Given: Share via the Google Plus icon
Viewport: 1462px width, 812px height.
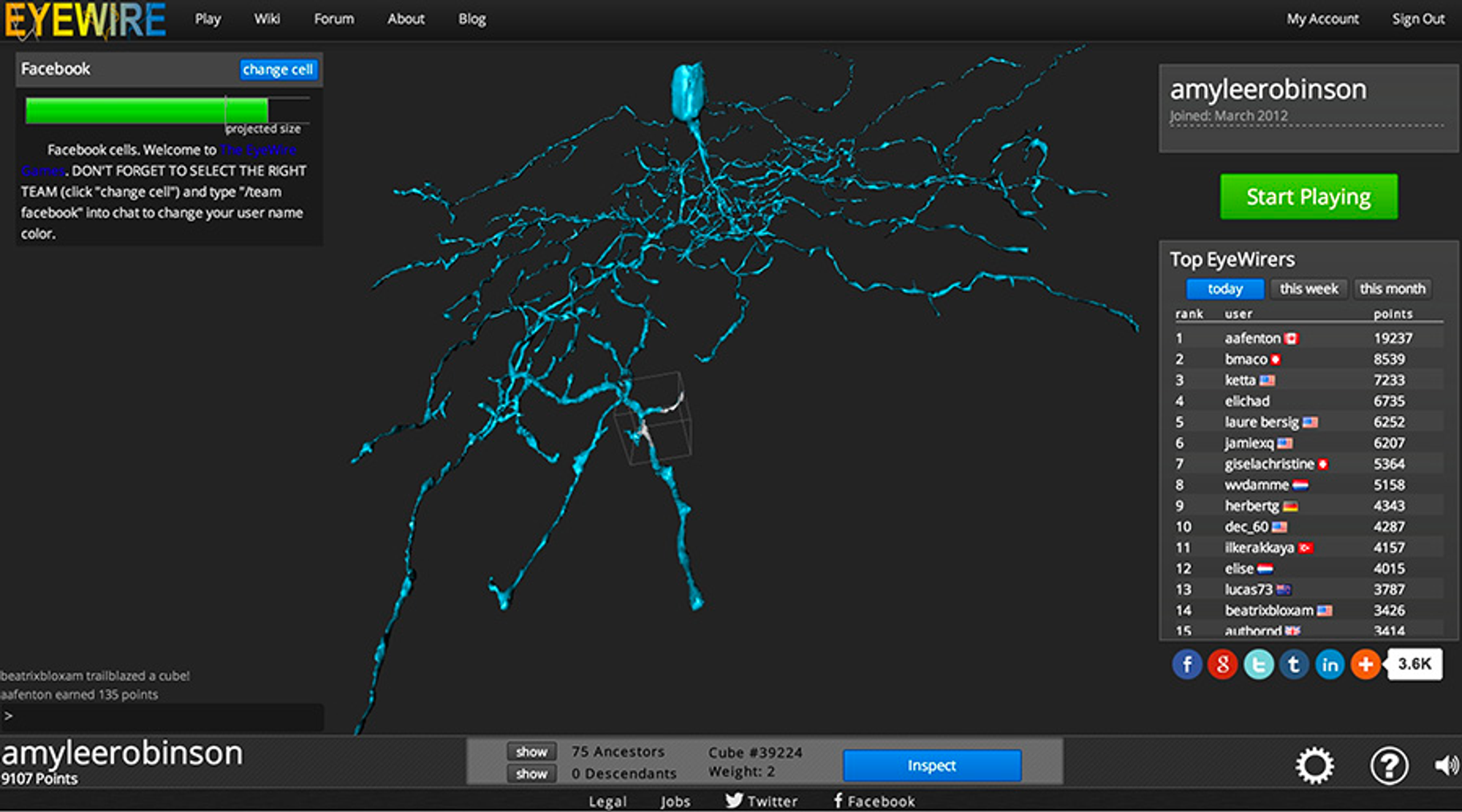Looking at the screenshot, I should click(x=1222, y=664).
